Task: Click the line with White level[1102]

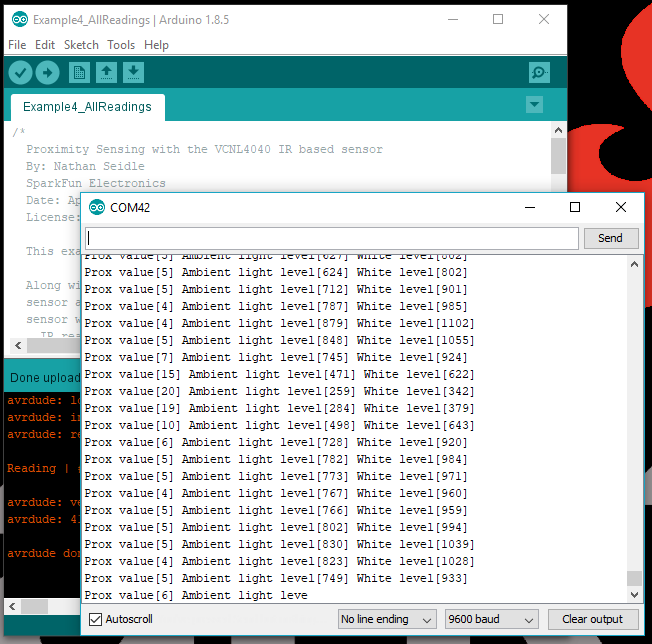Action: [279, 323]
